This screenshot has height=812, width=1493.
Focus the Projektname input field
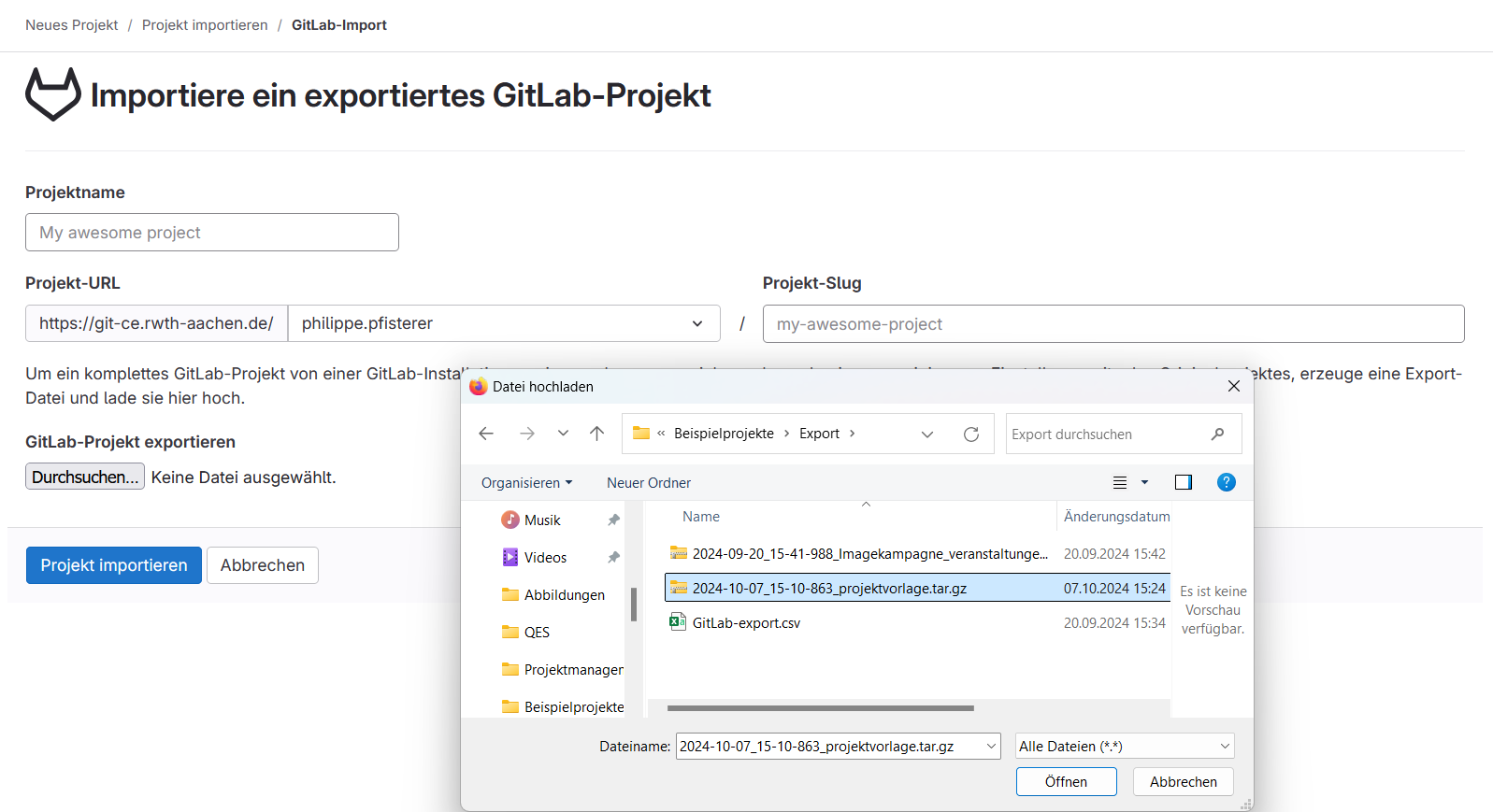point(212,233)
